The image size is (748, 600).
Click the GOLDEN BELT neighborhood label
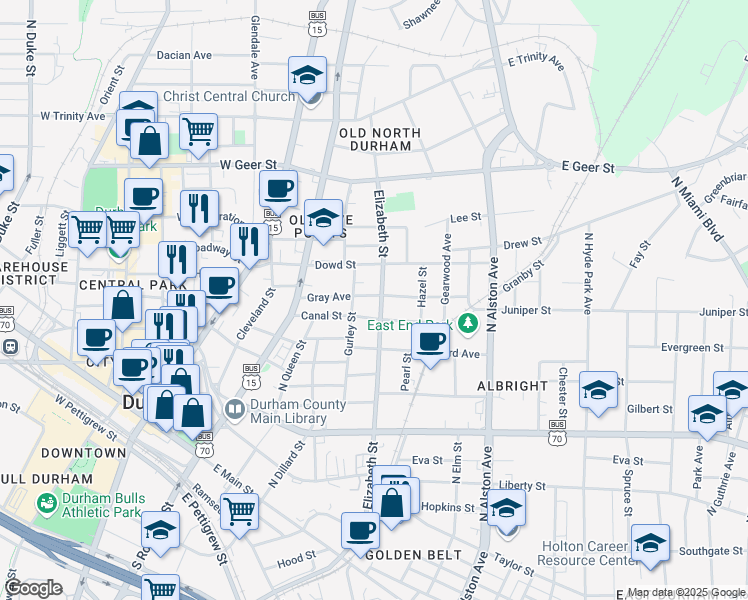coord(414,555)
